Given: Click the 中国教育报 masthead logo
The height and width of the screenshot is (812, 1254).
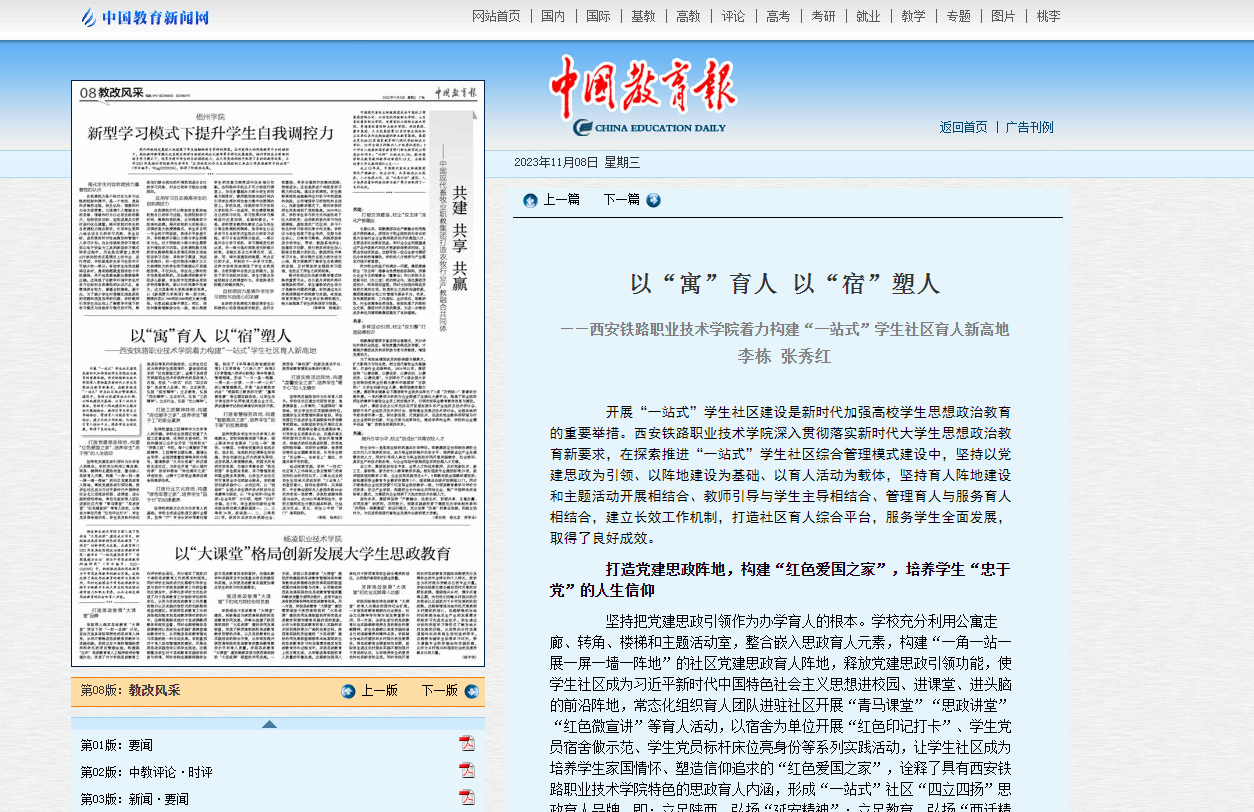Looking at the screenshot, I should click(645, 95).
